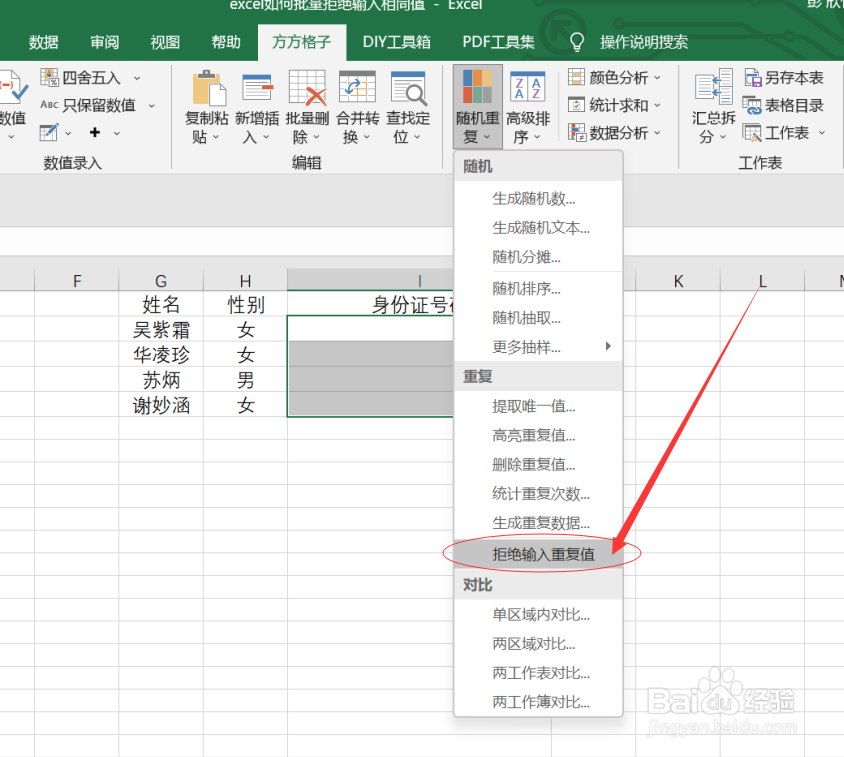Select 高亮重复值 menu item

pos(538,435)
